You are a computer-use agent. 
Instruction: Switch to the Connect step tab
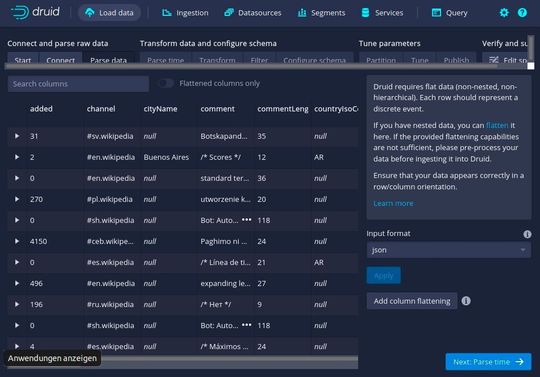[x=61, y=59]
